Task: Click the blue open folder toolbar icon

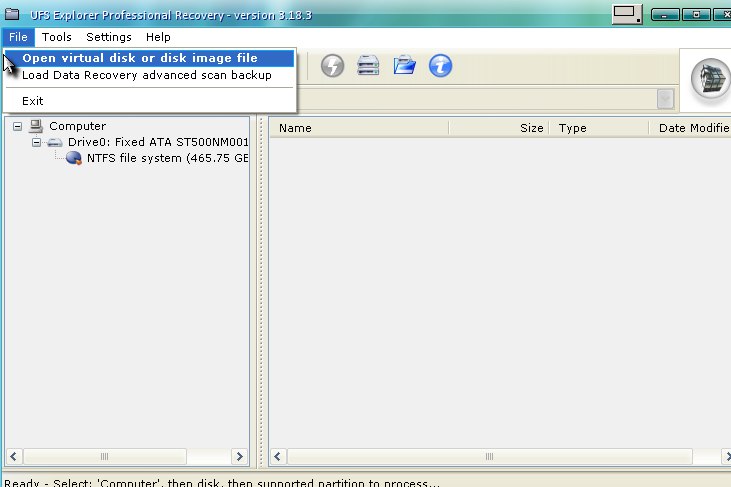Action: [x=404, y=65]
